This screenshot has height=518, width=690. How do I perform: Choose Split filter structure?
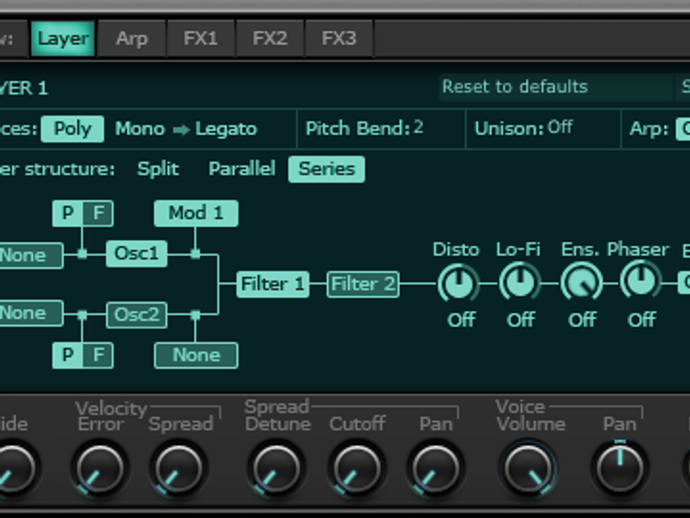point(158,169)
